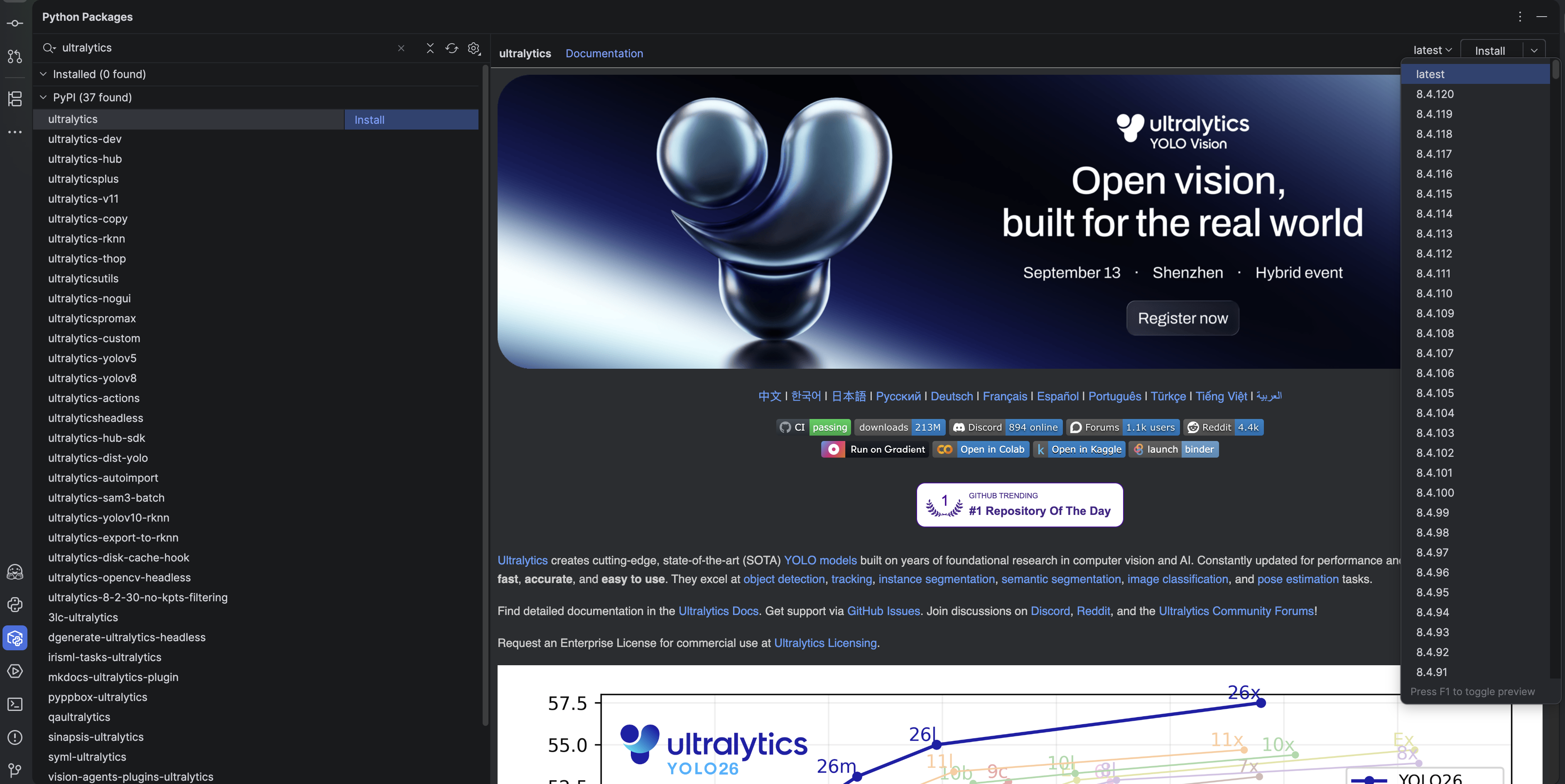Click Install on the ultralytics list row
Screen dimensions: 1565x784
pyautogui.click(x=411, y=120)
